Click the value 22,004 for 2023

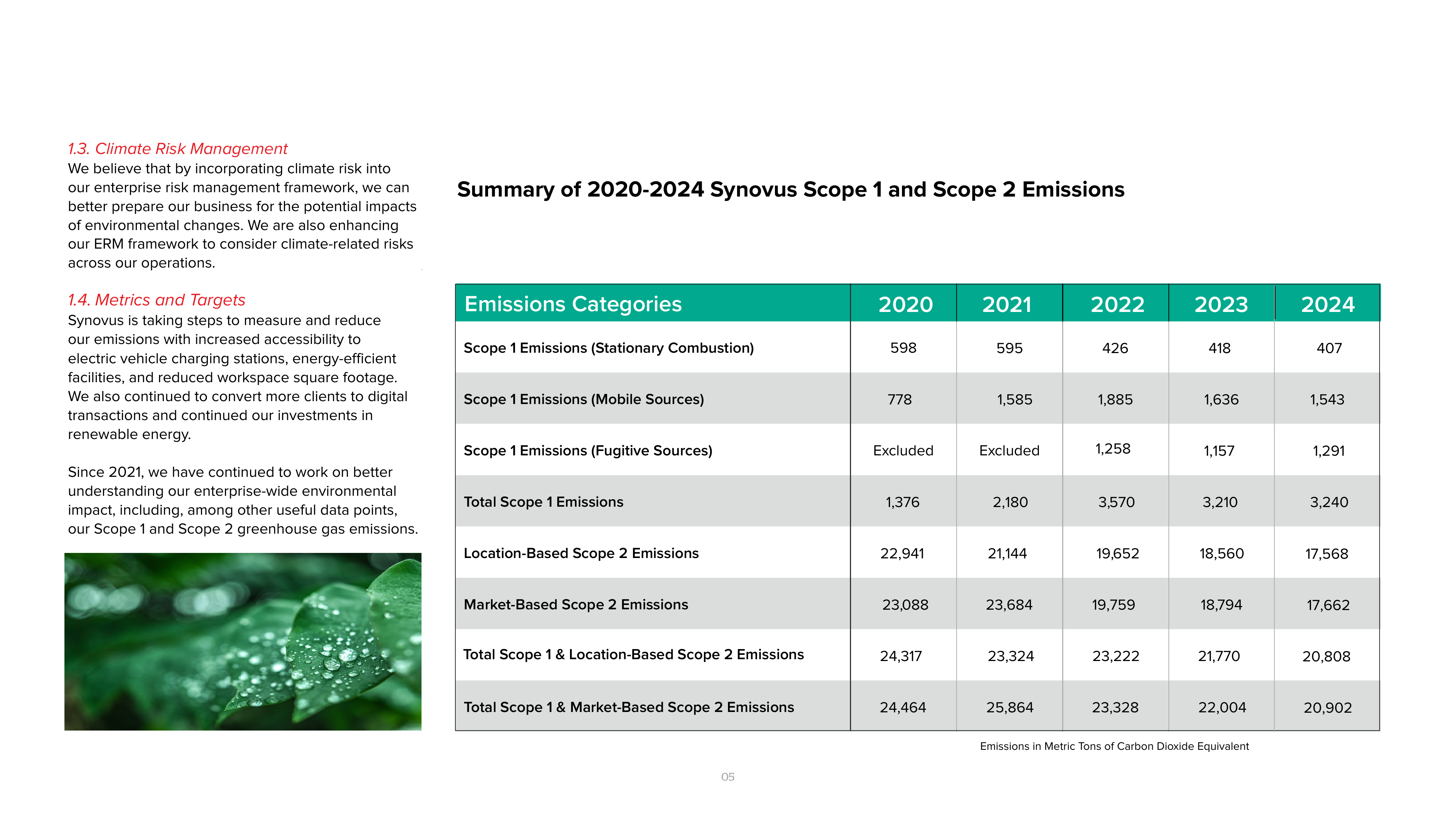pos(1222,708)
